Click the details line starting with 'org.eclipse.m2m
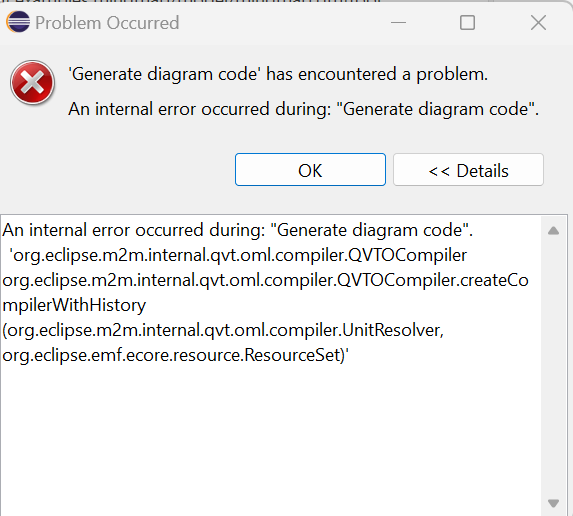This screenshot has width=573, height=516. (x=240, y=255)
